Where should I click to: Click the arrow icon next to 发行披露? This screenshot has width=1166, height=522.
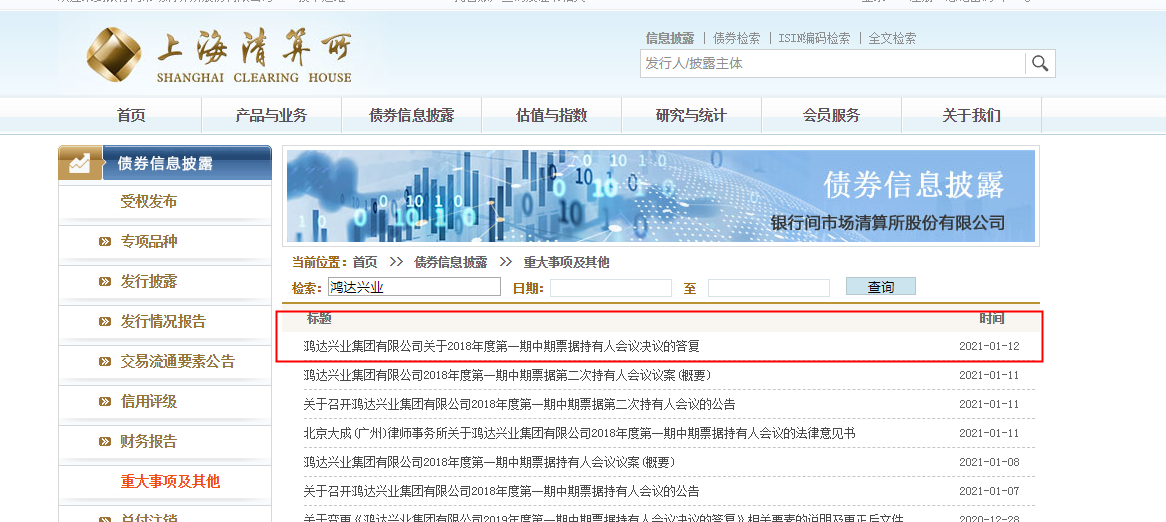(105, 282)
